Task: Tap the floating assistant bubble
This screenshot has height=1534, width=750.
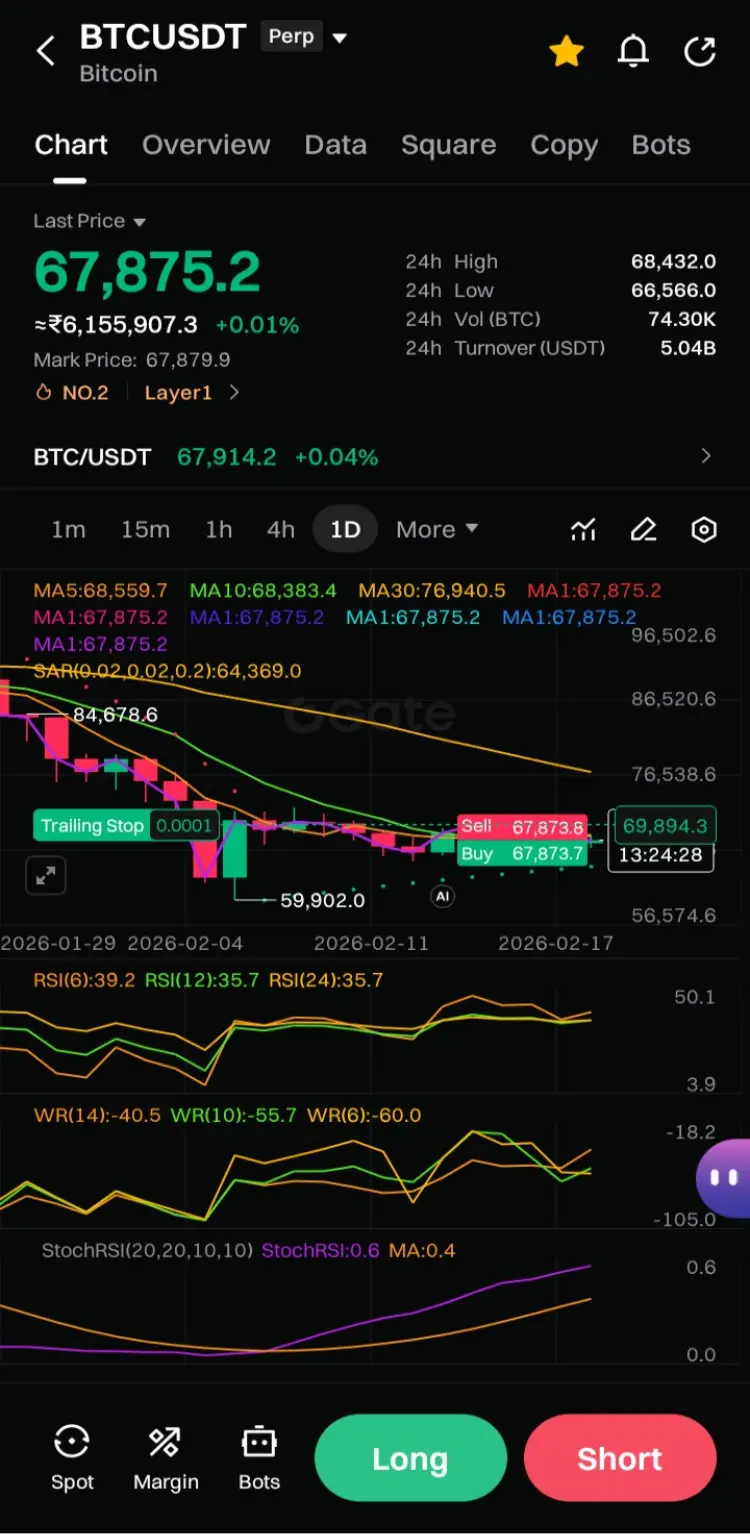Action: pos(723,1178)
